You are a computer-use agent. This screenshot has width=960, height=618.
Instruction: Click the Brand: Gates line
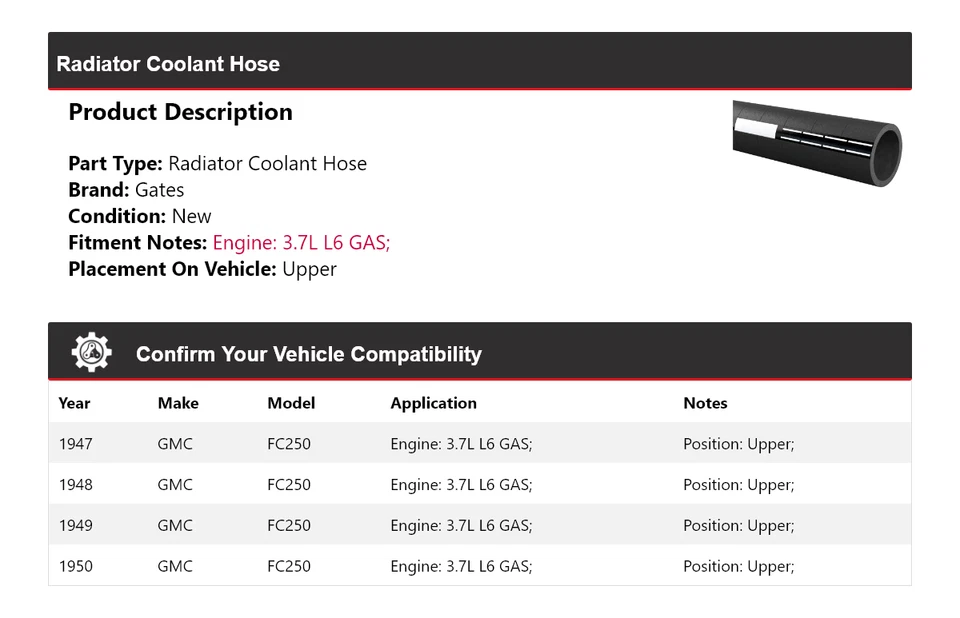coord(126,190)
